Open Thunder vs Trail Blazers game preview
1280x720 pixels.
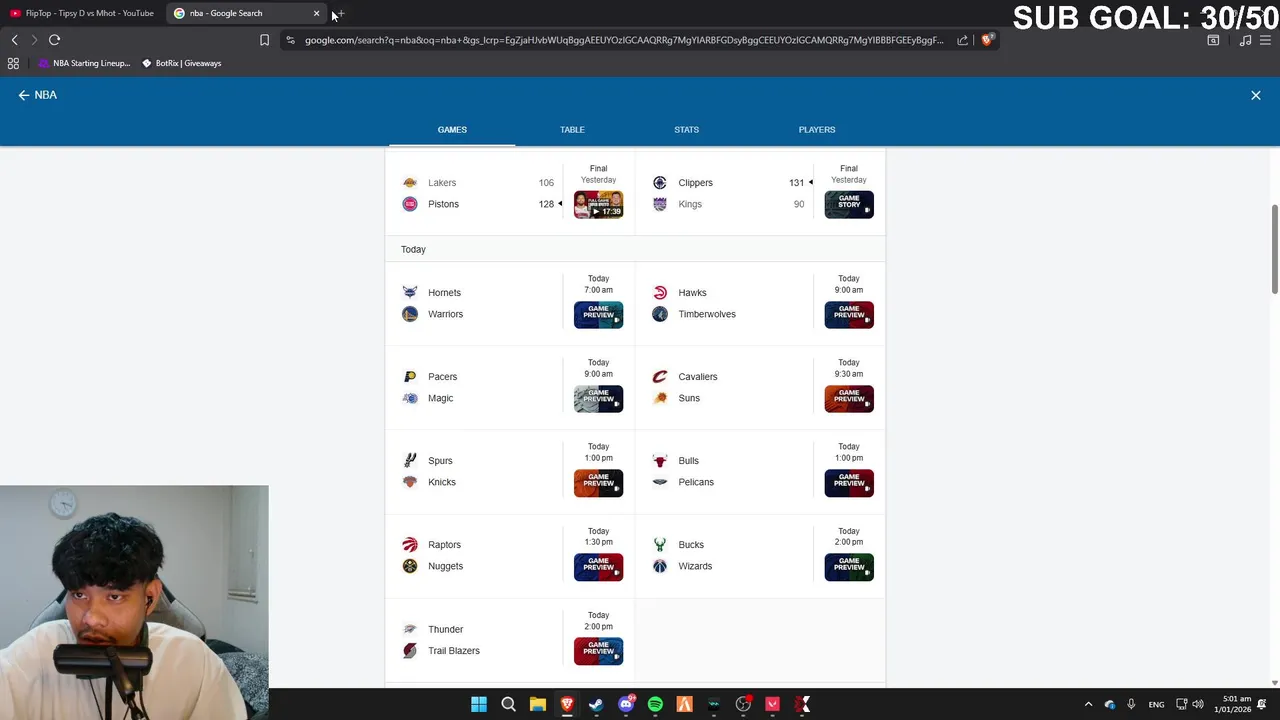598,651
